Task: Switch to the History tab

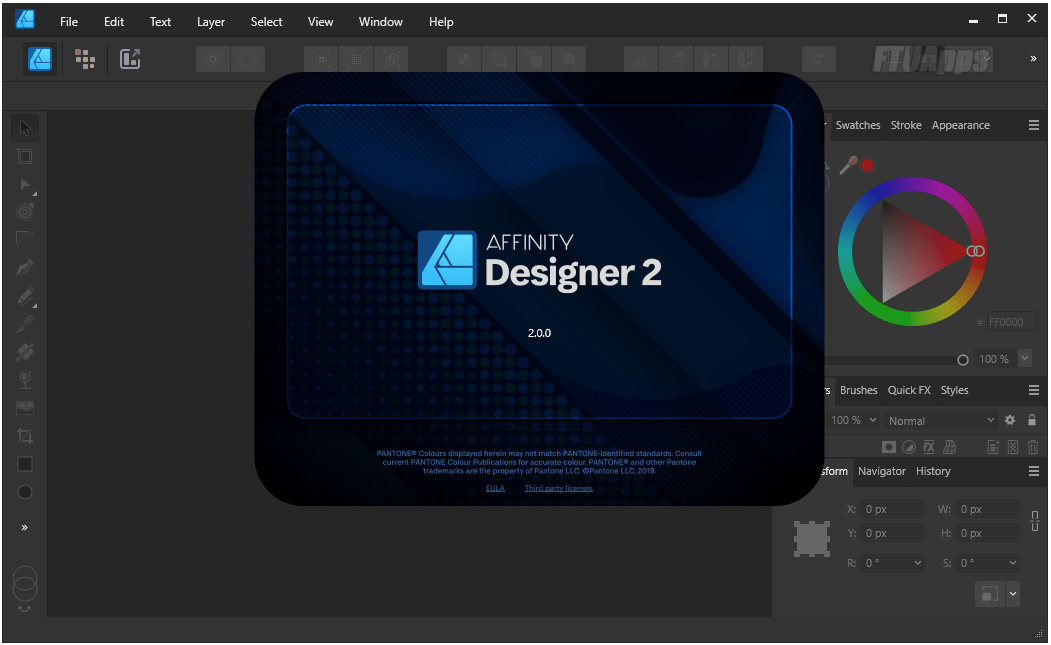Action: [933, 471]
